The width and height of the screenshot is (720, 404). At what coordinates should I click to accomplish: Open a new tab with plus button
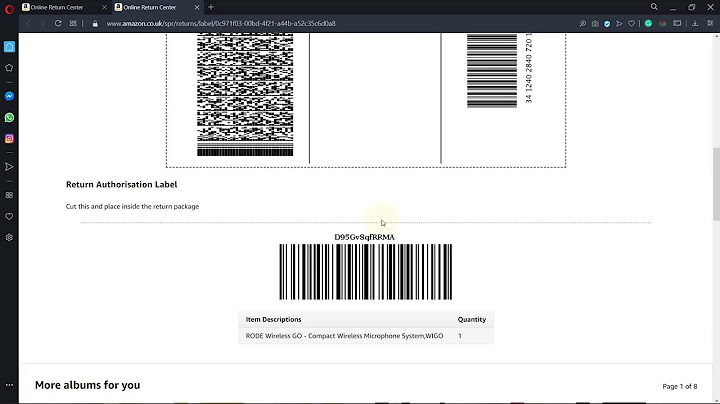(211, 7)
